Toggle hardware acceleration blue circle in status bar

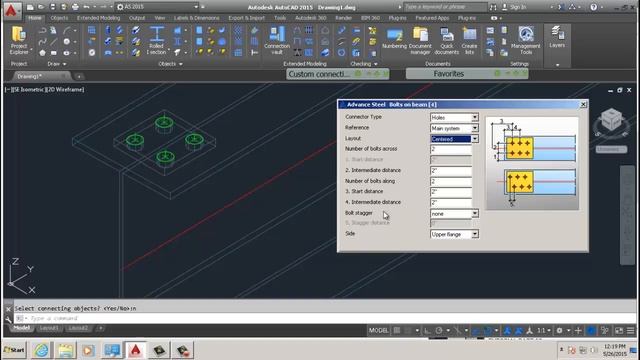click(591, 330)
